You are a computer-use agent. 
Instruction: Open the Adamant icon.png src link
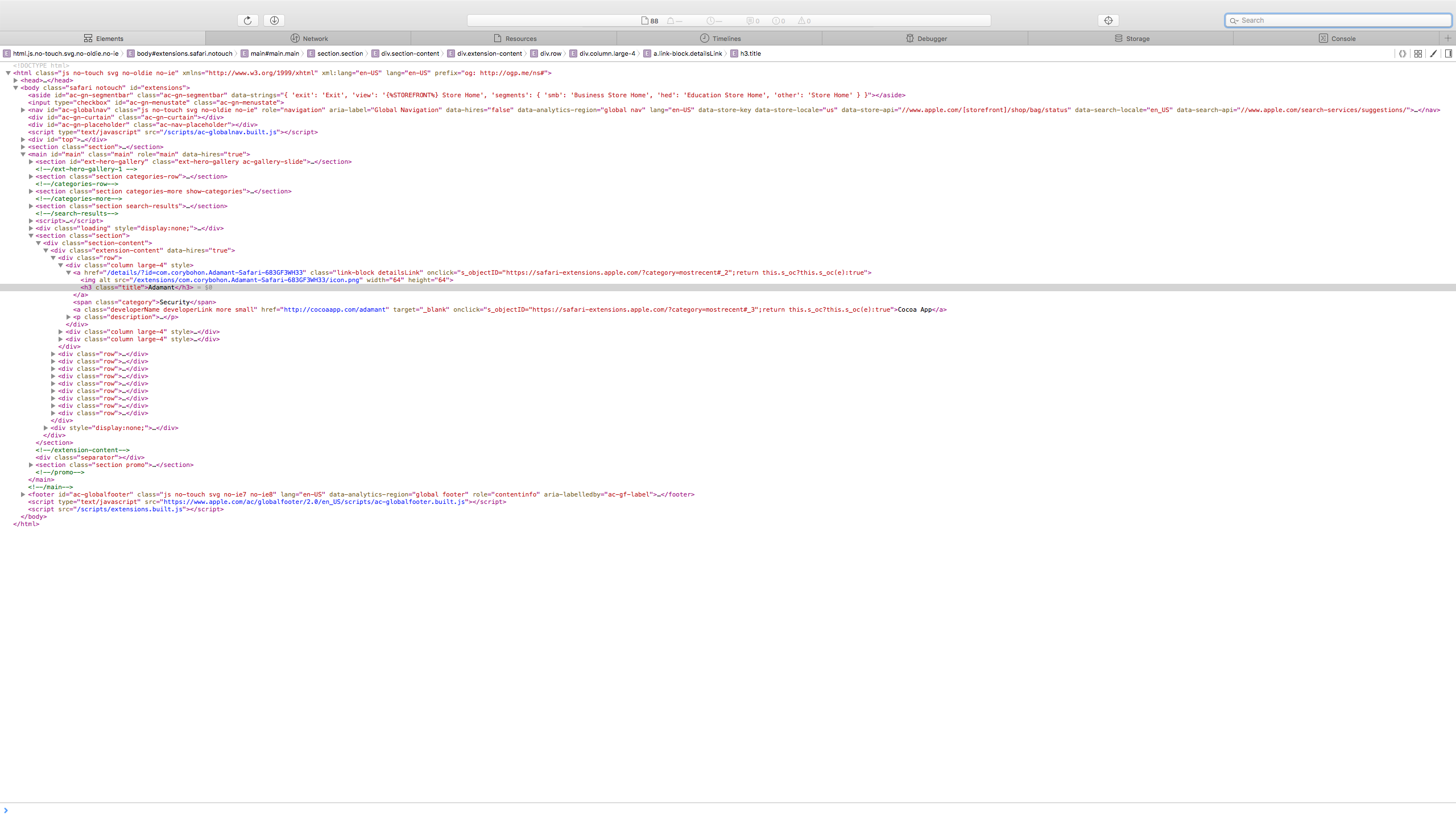click(x=246, y=280)
